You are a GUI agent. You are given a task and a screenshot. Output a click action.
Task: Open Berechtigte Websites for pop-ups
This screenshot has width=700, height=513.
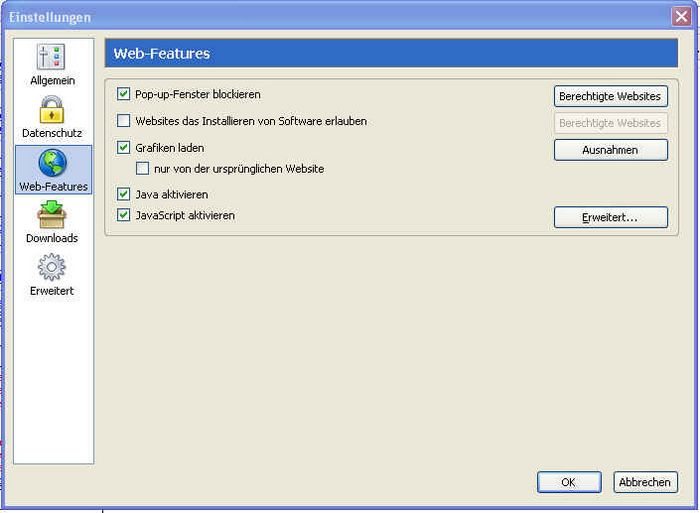pyautogui.click(x=611, y=96)
